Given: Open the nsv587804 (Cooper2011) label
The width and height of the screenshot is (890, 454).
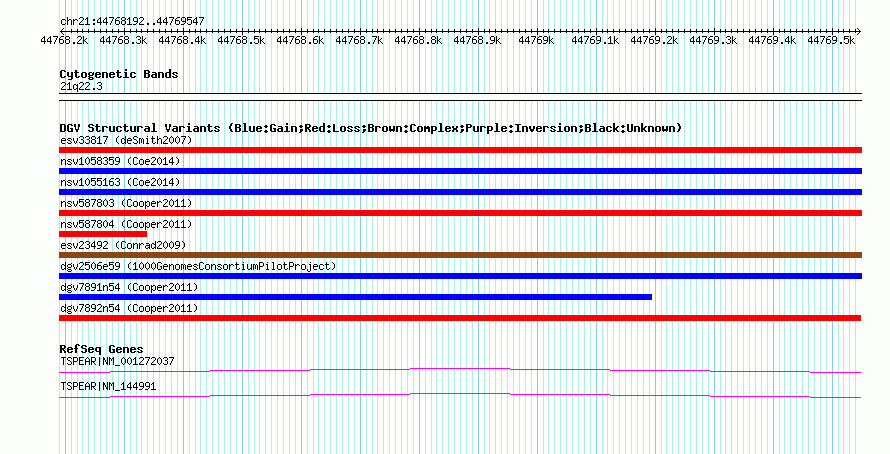Looking at the screenshot, I should (x=126, y=224).
